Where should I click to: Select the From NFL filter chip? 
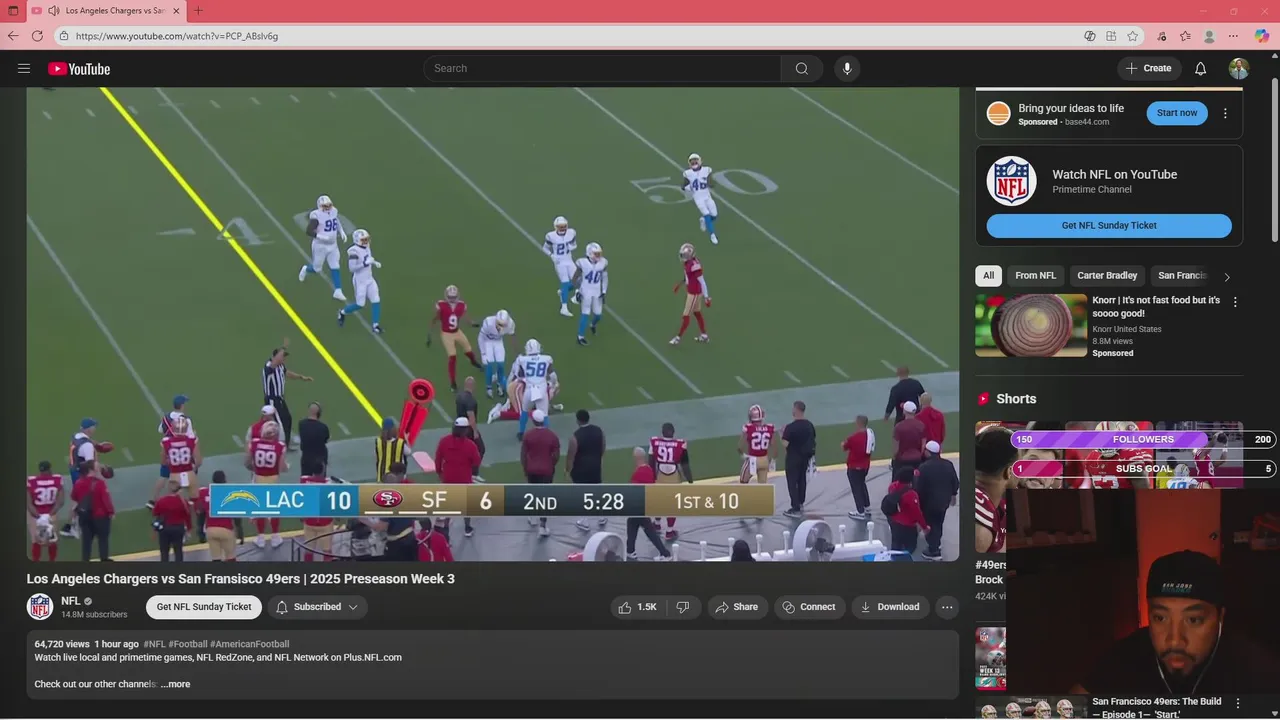[x=1035, y=276]
